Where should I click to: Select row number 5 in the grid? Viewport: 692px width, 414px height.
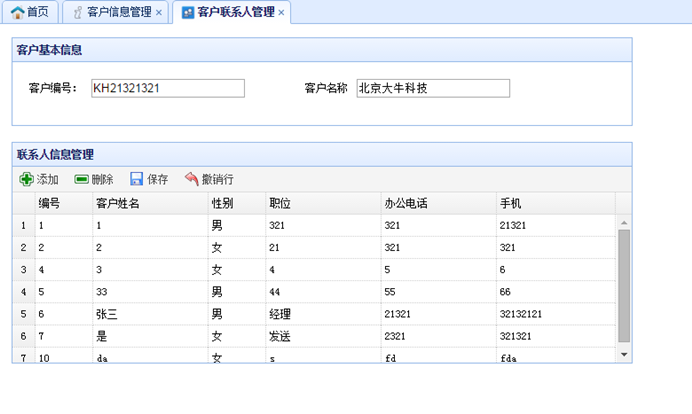[x=23, y=314]
